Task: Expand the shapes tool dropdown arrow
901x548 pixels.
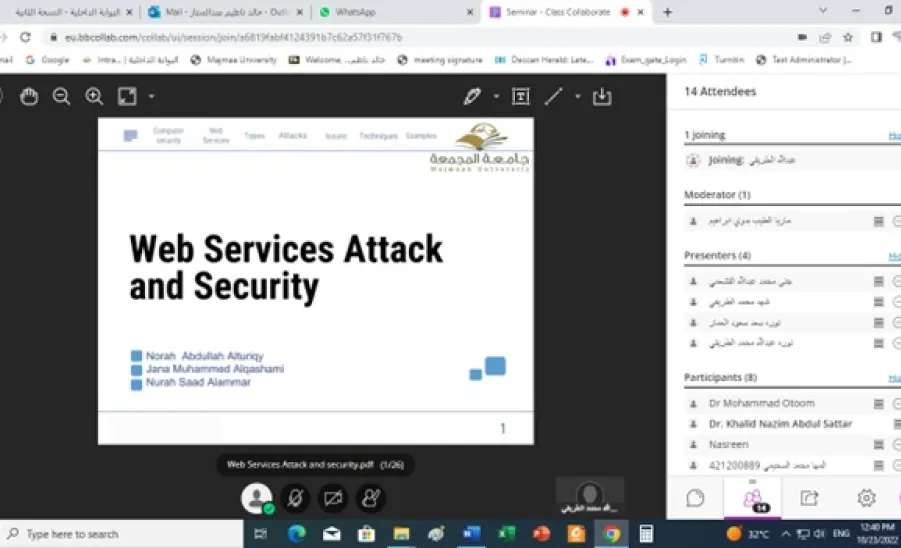Action: 577,97
